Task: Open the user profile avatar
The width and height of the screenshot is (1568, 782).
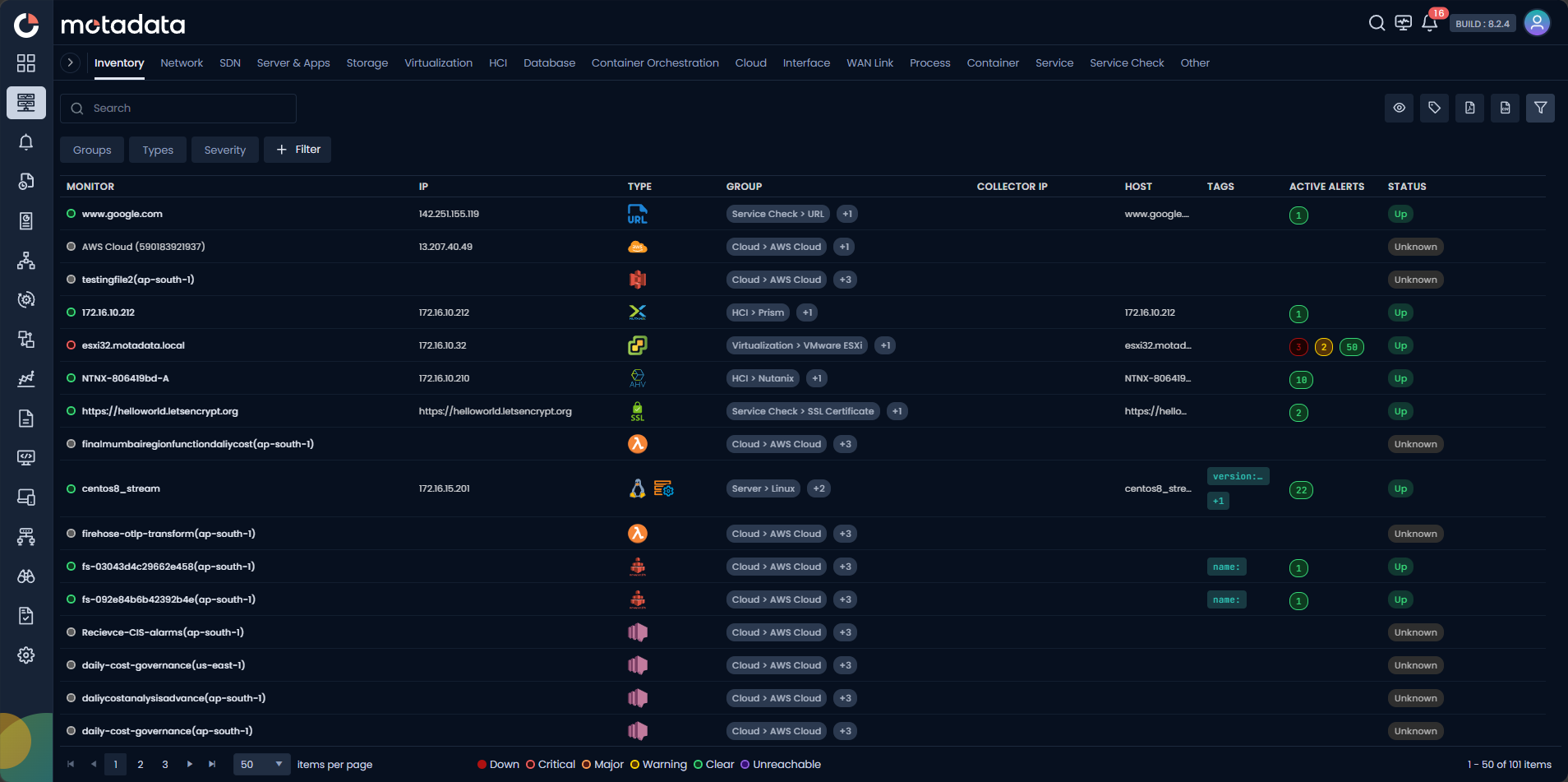Action: pos(1537,23)
